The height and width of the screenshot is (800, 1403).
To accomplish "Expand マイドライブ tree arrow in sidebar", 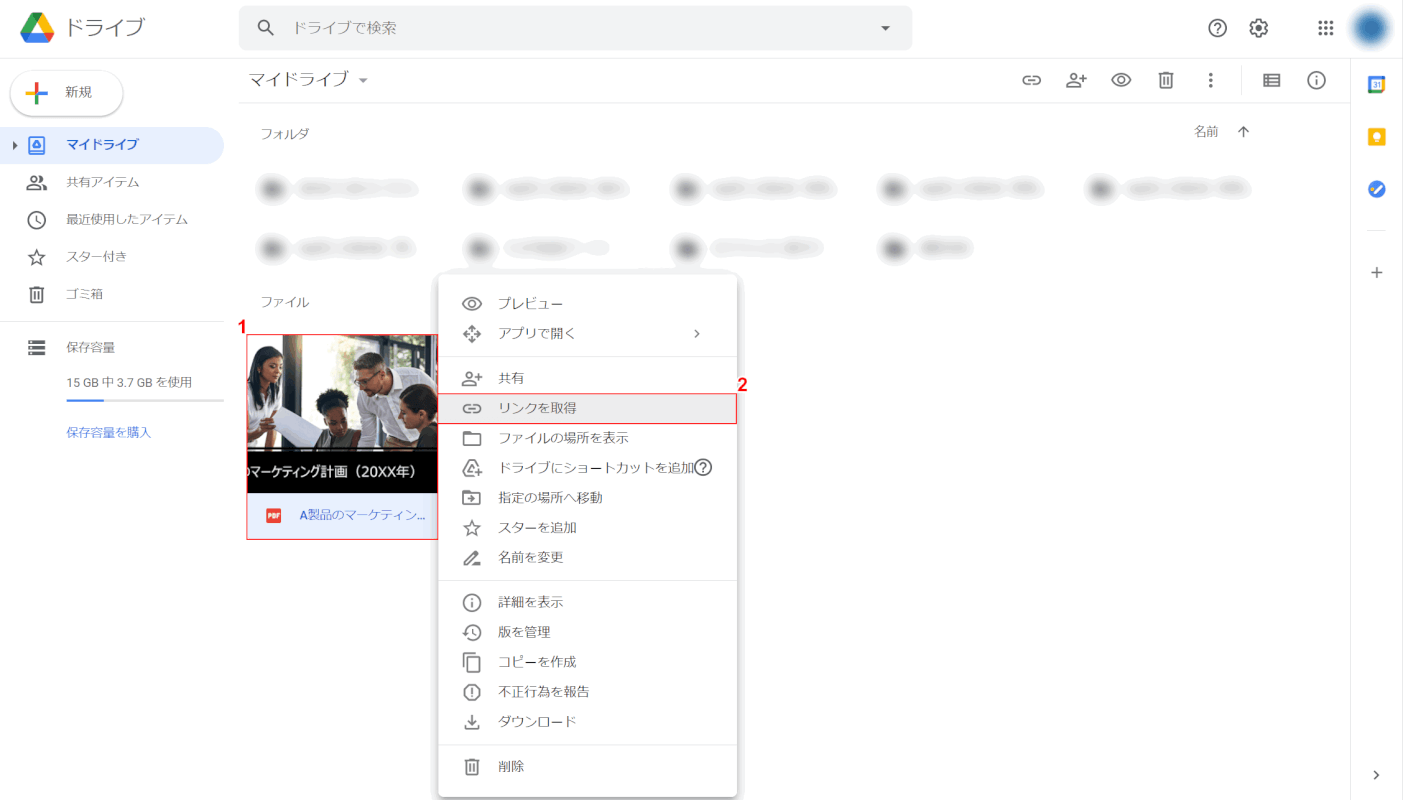I will coord(15,145).
